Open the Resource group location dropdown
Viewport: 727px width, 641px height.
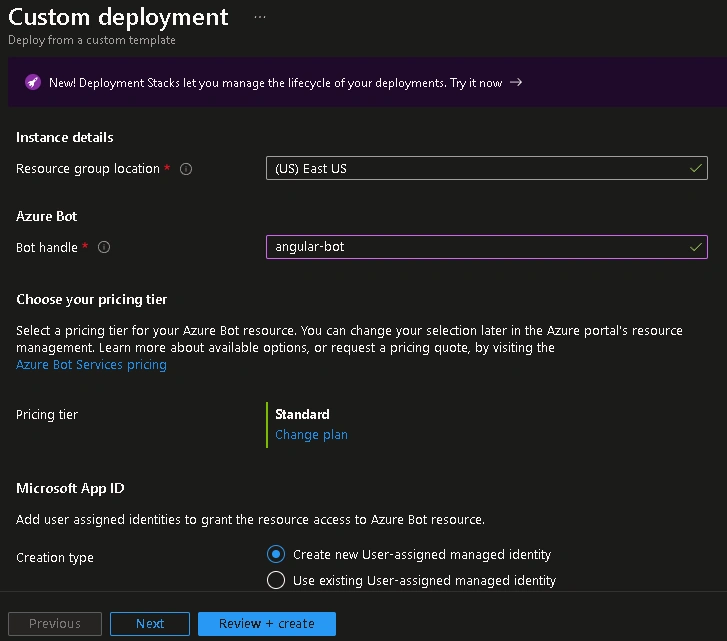pyautogui.click(x=486, y=168)
